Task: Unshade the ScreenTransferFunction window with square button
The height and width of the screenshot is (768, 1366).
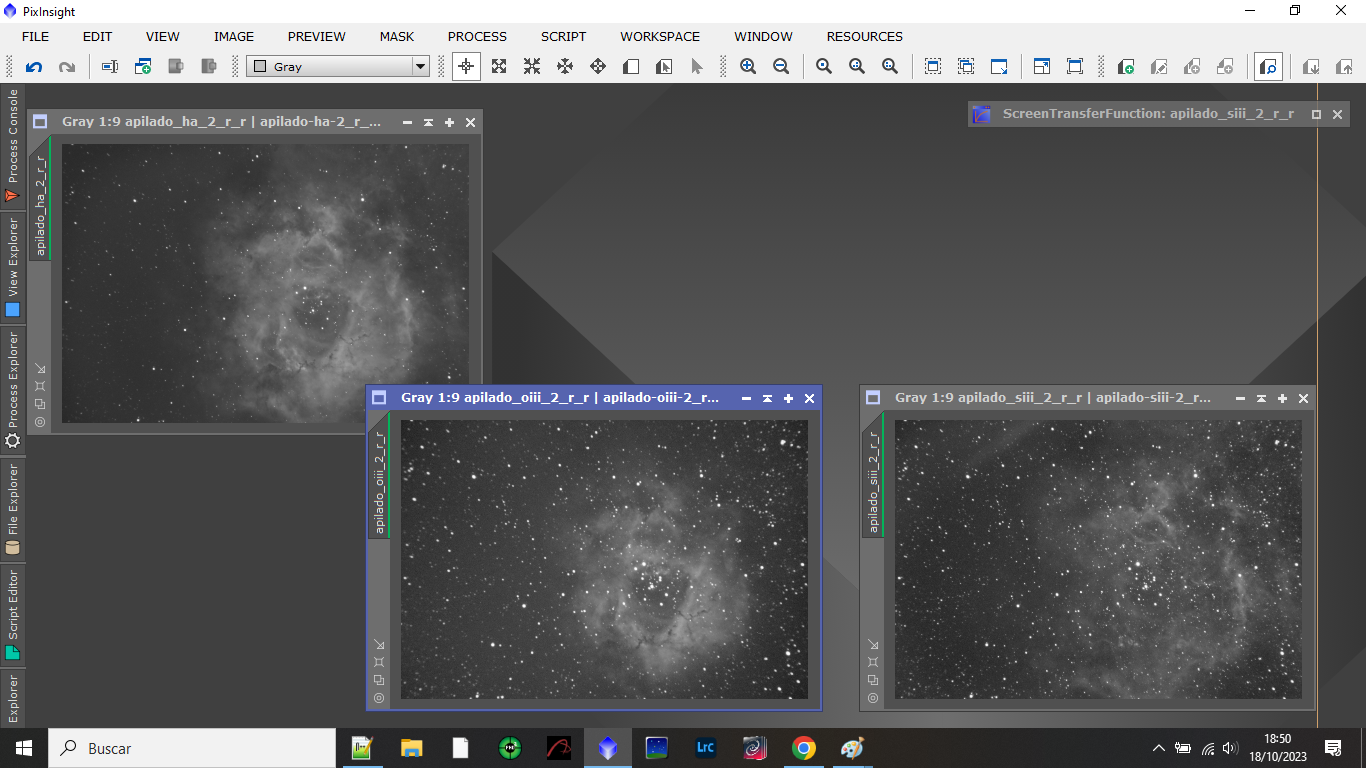Action: (1316, 114)
